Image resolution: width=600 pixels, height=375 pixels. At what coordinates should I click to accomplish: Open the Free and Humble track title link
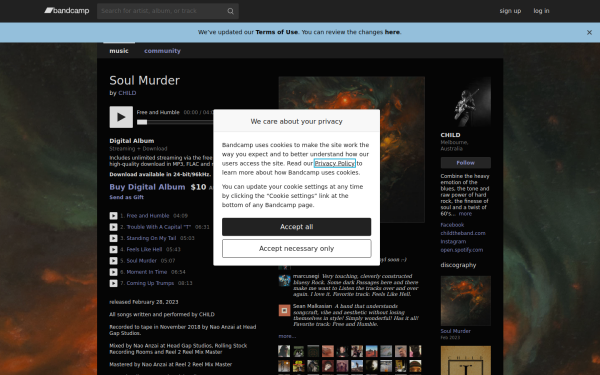pos(148,216)
